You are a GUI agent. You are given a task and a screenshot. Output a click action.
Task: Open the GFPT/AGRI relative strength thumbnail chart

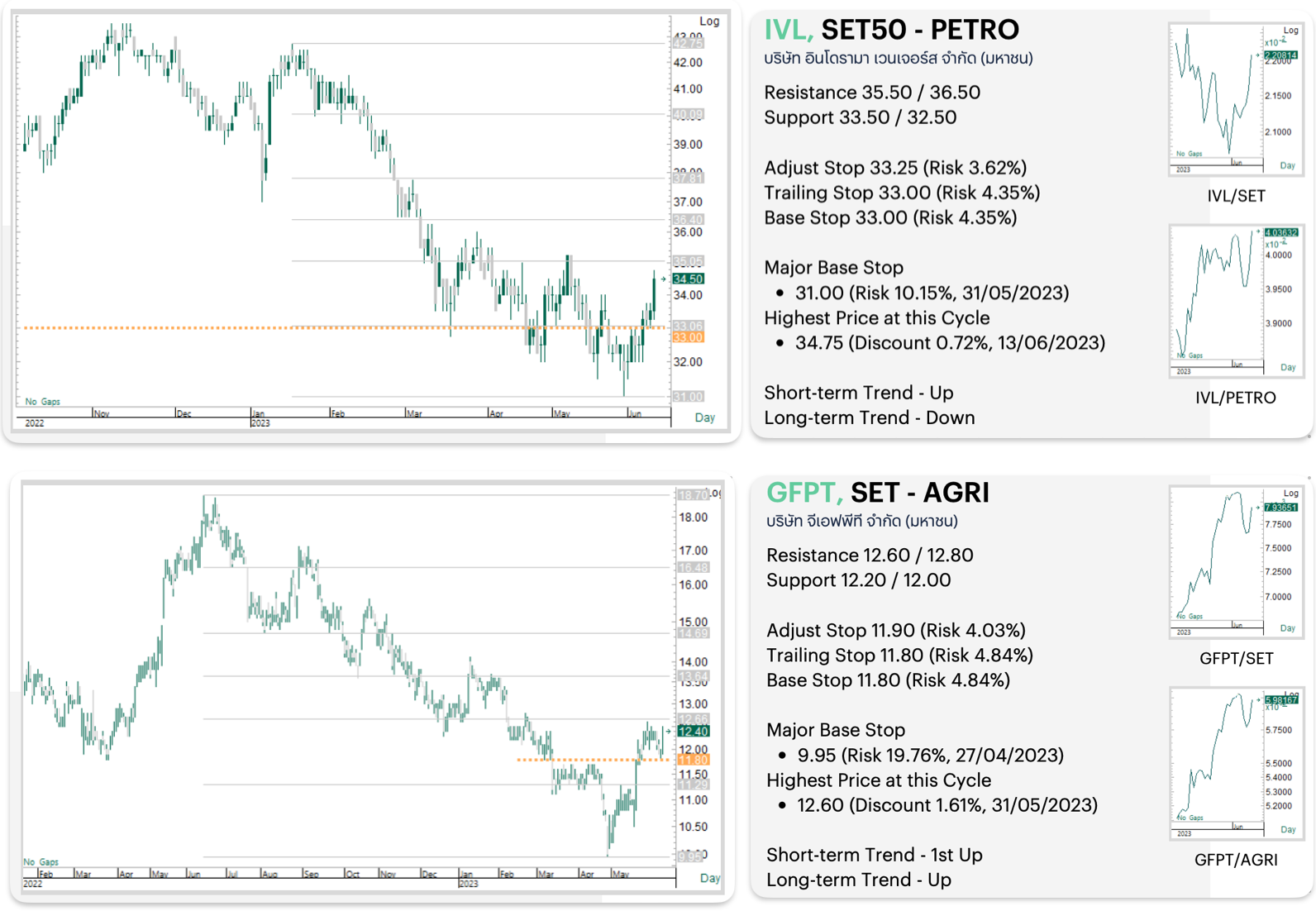[x=1236, y=763]
